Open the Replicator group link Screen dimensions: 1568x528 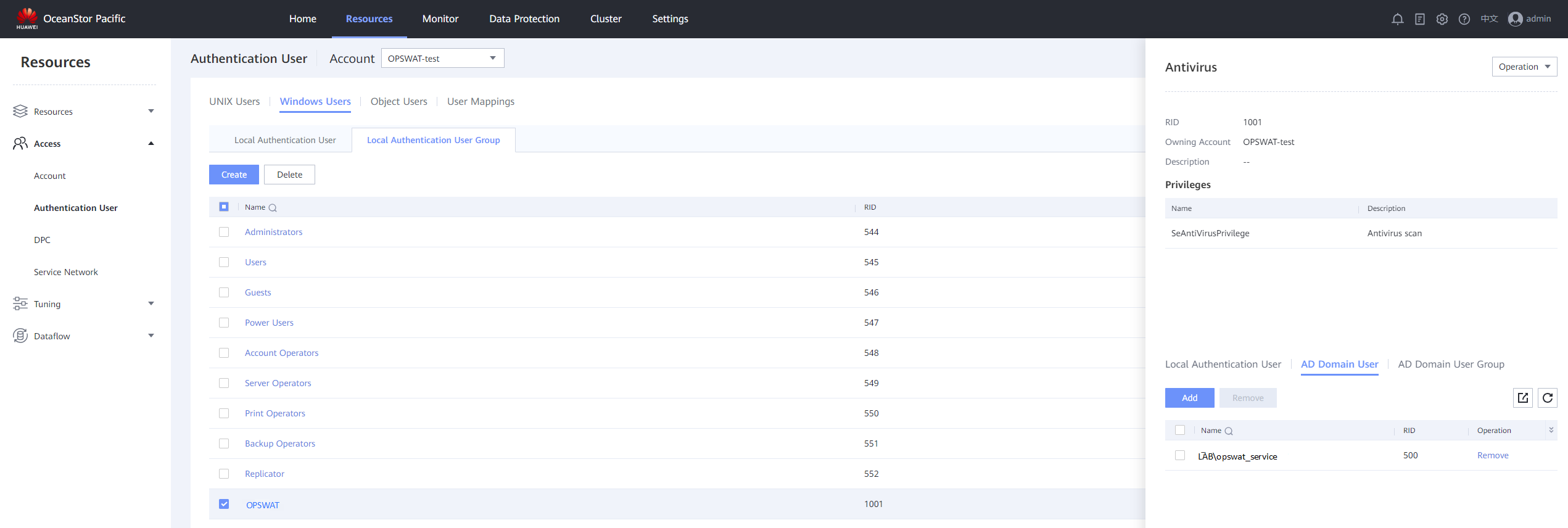[264, 474]
